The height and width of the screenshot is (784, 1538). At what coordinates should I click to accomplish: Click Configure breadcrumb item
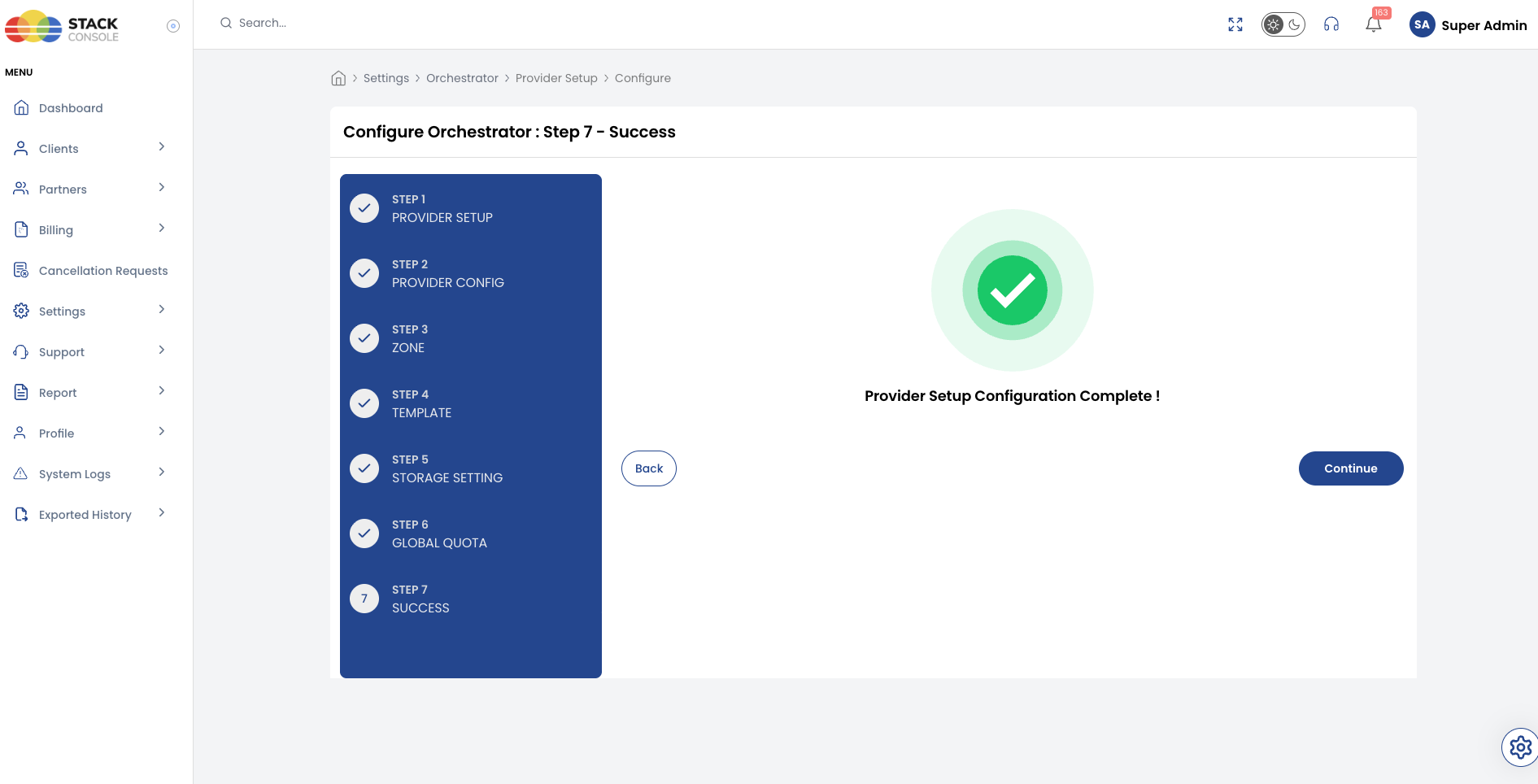(x=643, y=78)
